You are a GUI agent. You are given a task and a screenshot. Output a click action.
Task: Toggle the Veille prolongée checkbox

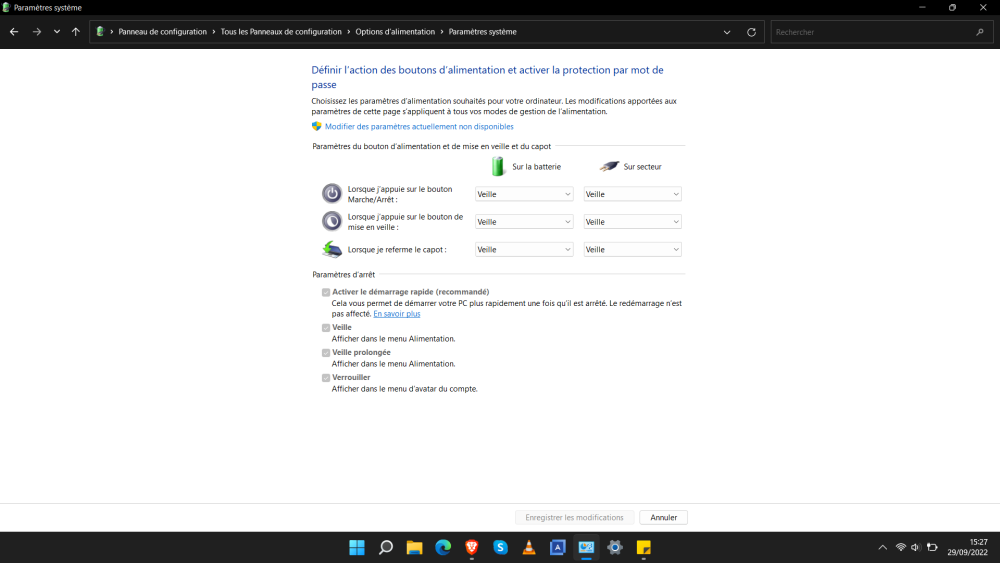326,353
